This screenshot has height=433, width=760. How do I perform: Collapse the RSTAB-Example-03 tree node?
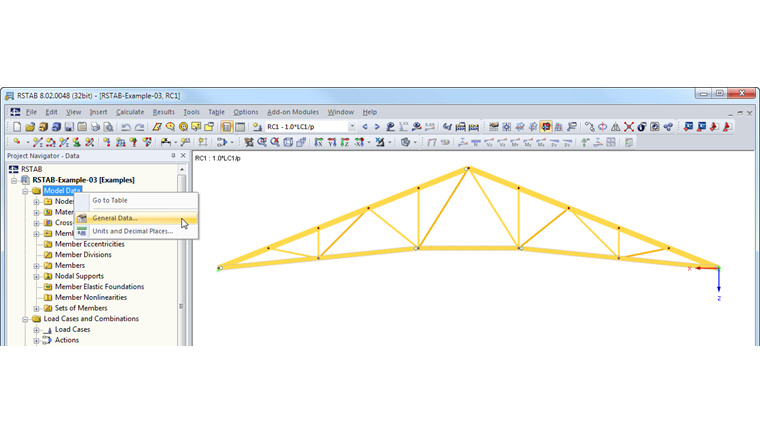tap(14, 180)
